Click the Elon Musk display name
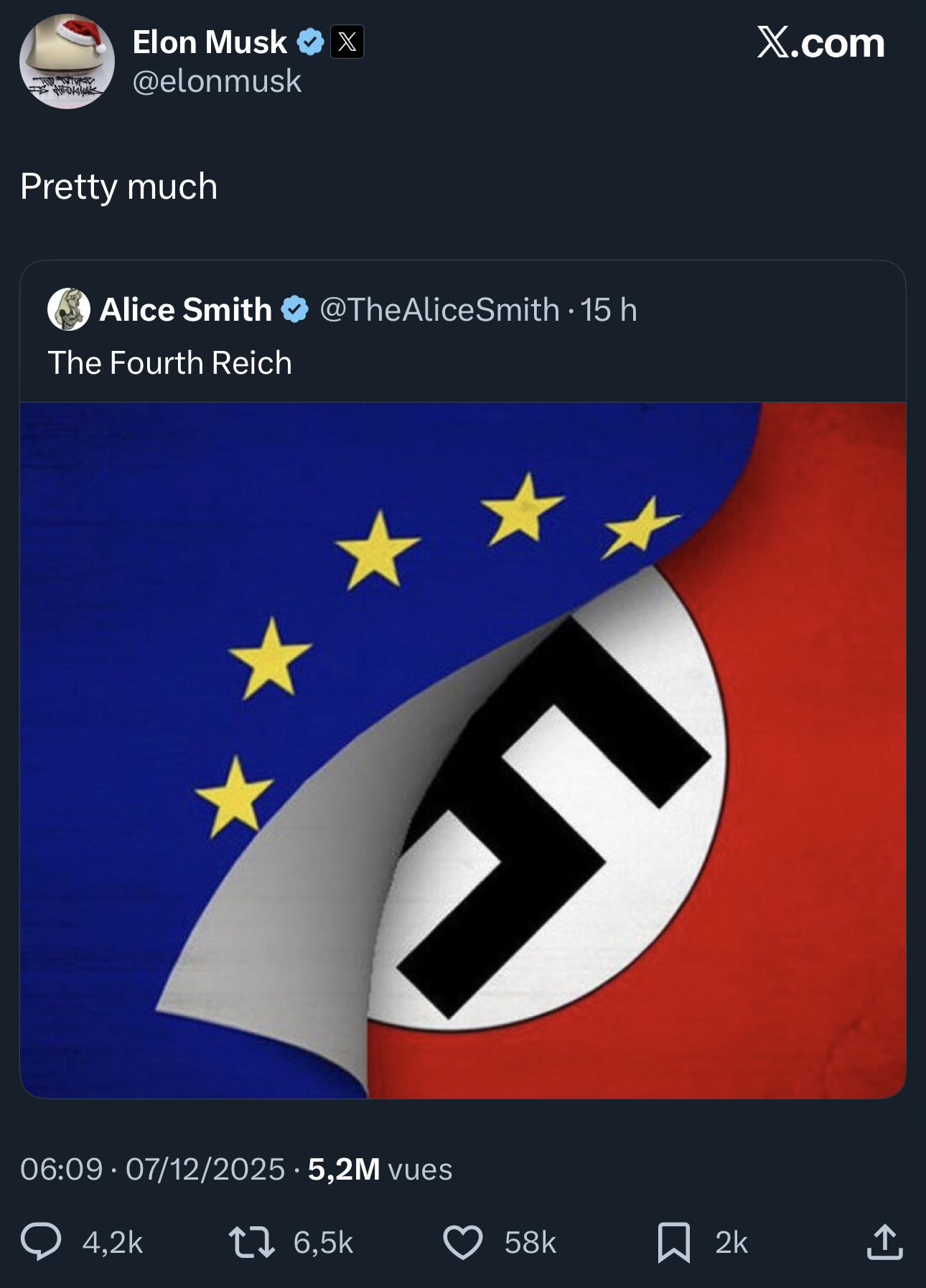The image size is (926, 1288). pos(210,42)
